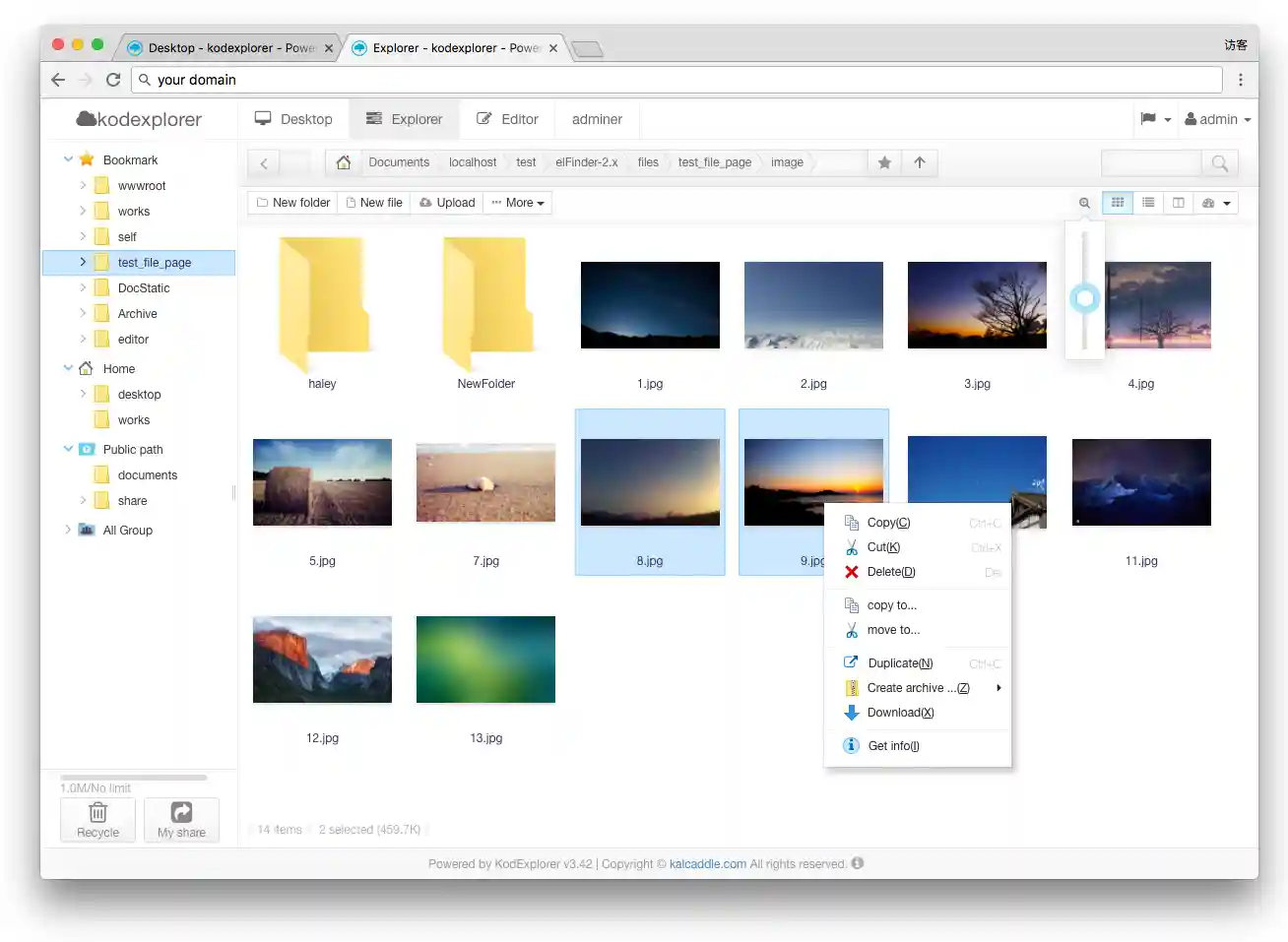The image size is (1288, 942).
Task: Click the Get info icon in context menu
Action: point(851,745)
